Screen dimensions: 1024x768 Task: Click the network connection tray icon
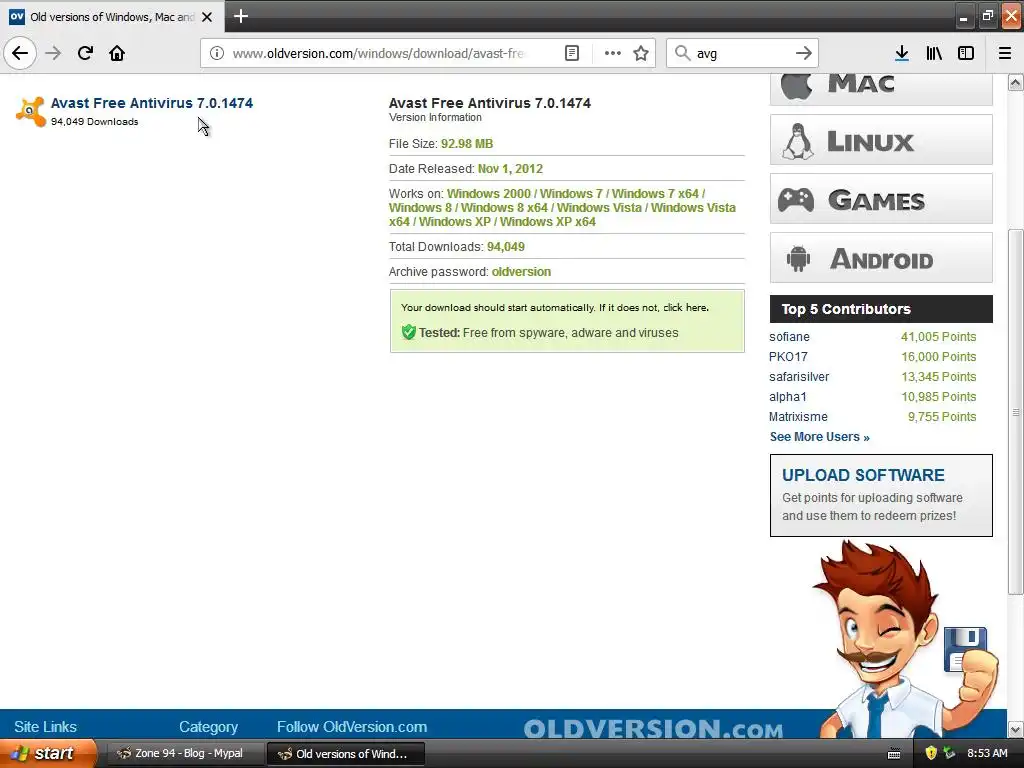949,753
